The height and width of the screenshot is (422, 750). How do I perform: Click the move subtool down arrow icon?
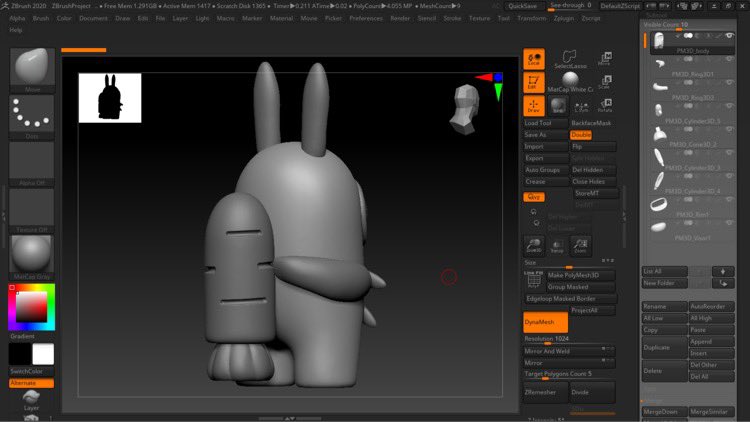[723, 271]
